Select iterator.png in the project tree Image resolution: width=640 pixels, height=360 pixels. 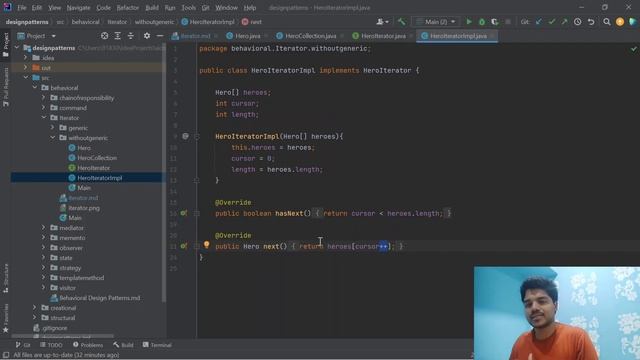(x=84, y=208)
